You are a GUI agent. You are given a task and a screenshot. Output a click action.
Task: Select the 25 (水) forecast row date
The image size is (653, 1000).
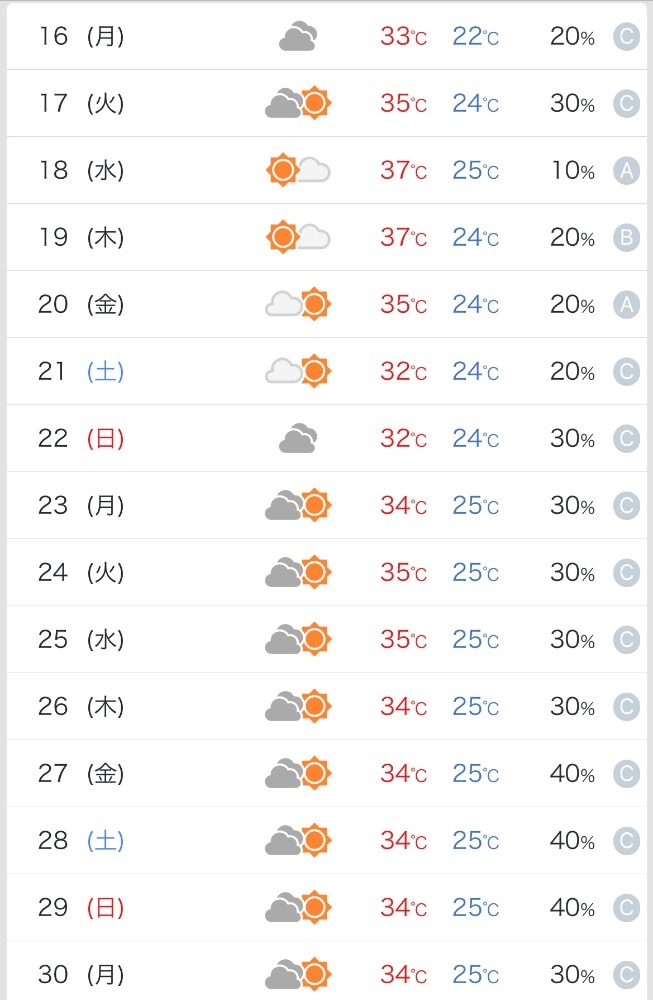coord(81,639)
